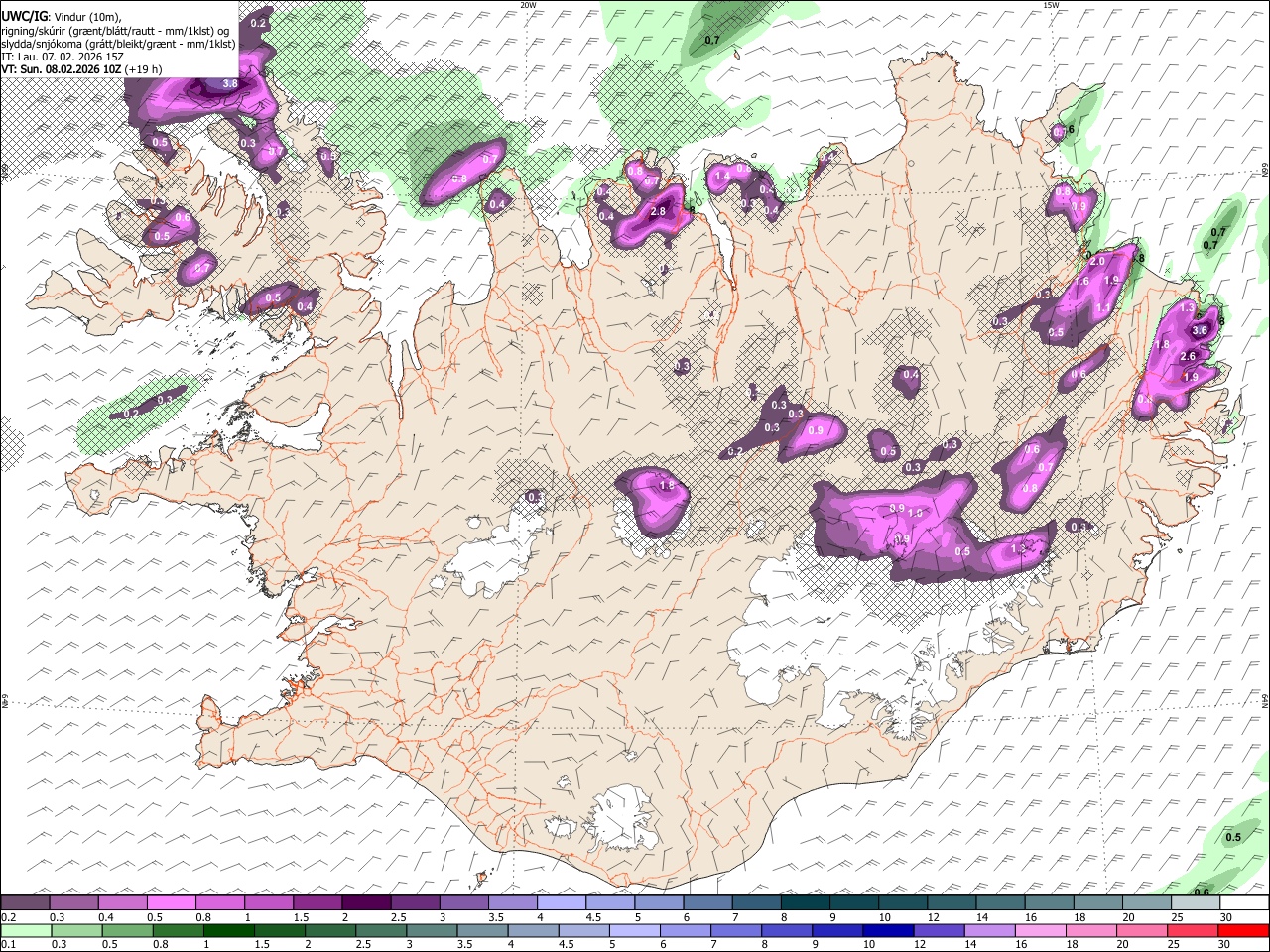
Task: Click the red-pink 25–30 swatch in bottom legend row
Action: coord(1192,930)
